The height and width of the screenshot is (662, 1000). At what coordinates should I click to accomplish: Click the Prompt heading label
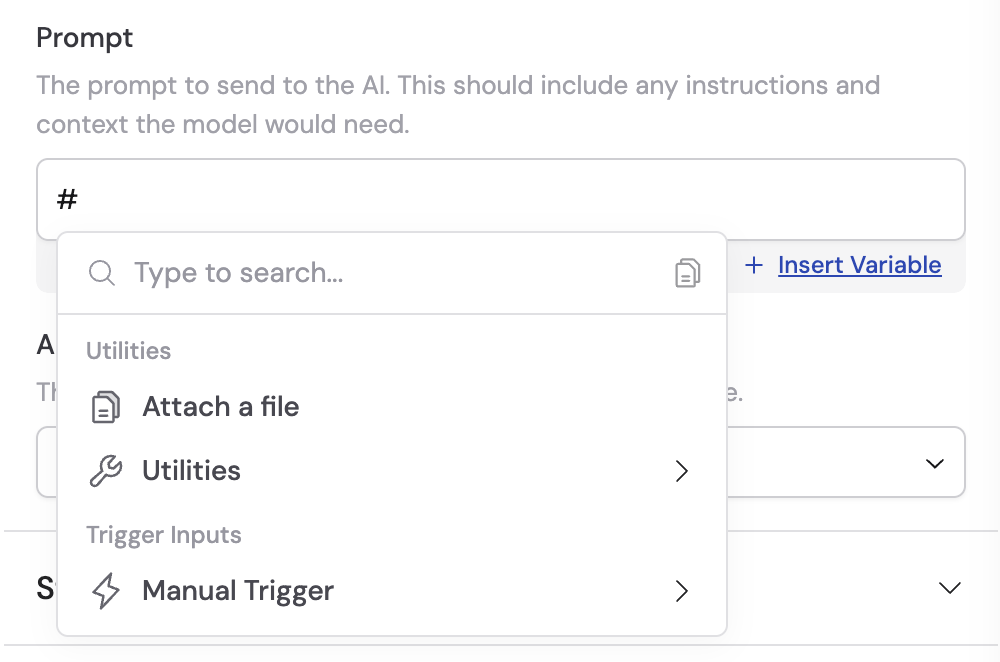click(x=84, y=37)
